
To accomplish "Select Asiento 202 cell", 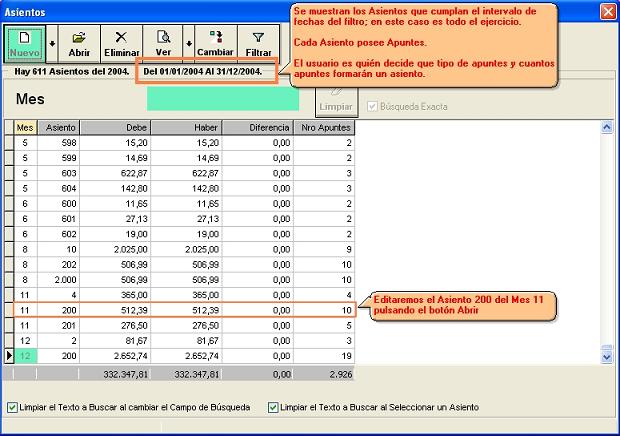I will pos(59,264).
